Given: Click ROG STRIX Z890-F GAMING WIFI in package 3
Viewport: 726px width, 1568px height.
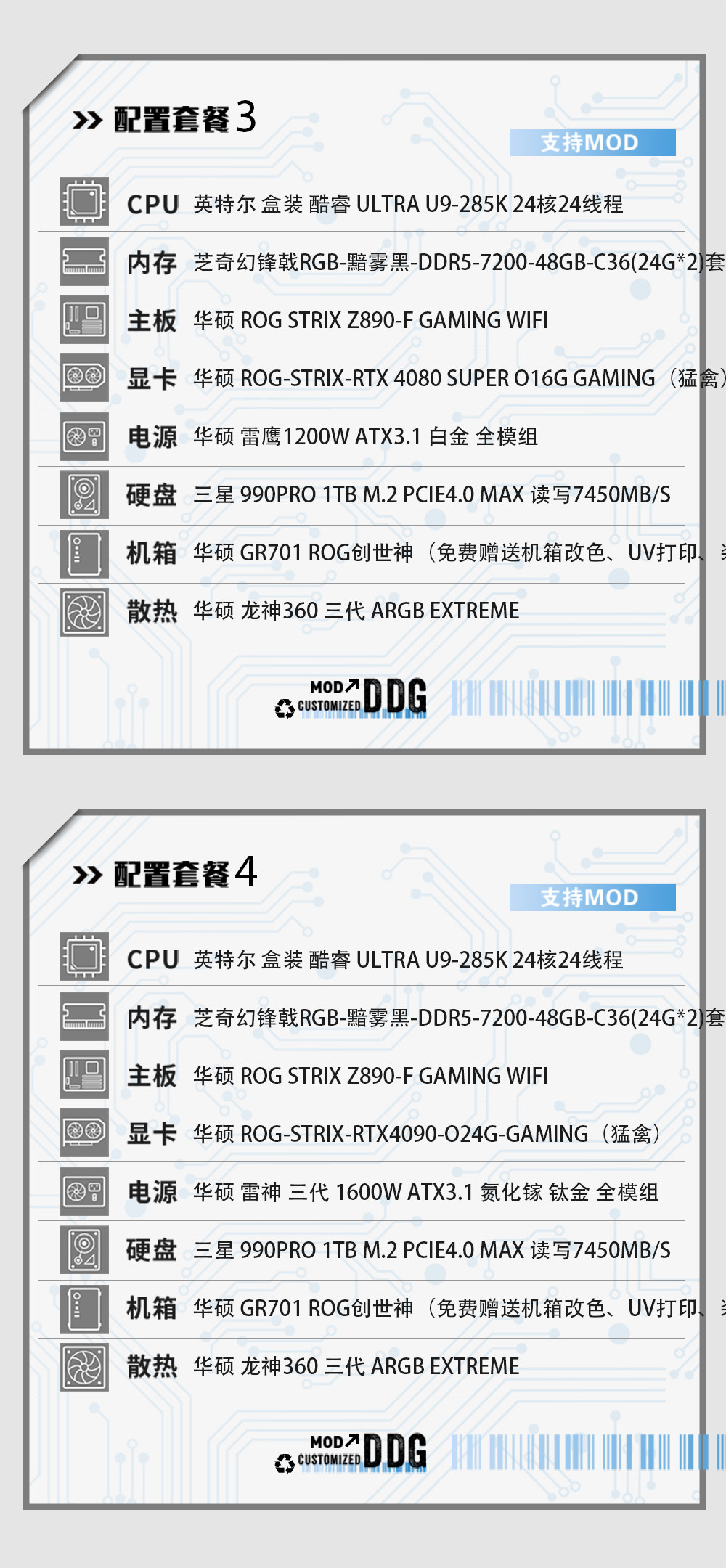Looking at the screenshot, I should [370, 320].
